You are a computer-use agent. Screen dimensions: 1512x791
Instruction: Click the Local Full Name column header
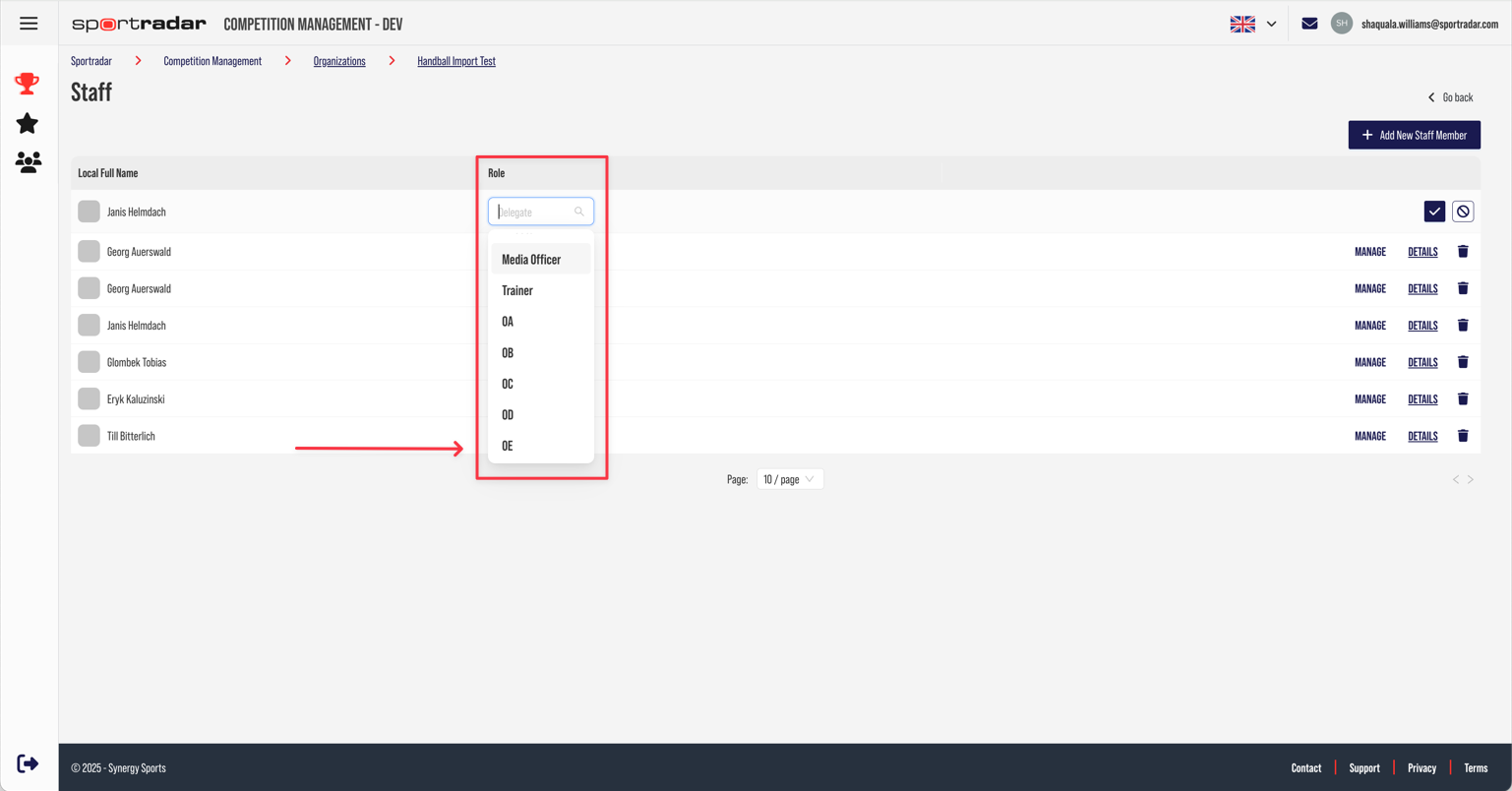(x=108, y=173)
